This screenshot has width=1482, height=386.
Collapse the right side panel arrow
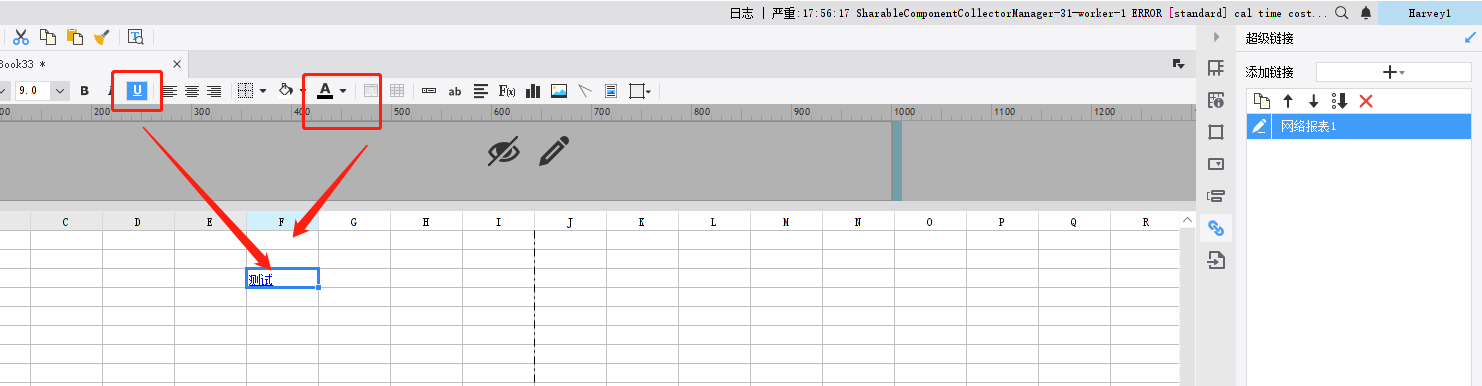1216,38
